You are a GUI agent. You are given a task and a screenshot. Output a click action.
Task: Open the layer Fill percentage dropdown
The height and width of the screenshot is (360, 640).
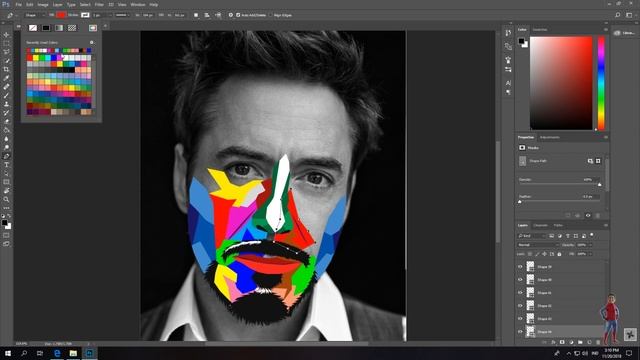590,254
